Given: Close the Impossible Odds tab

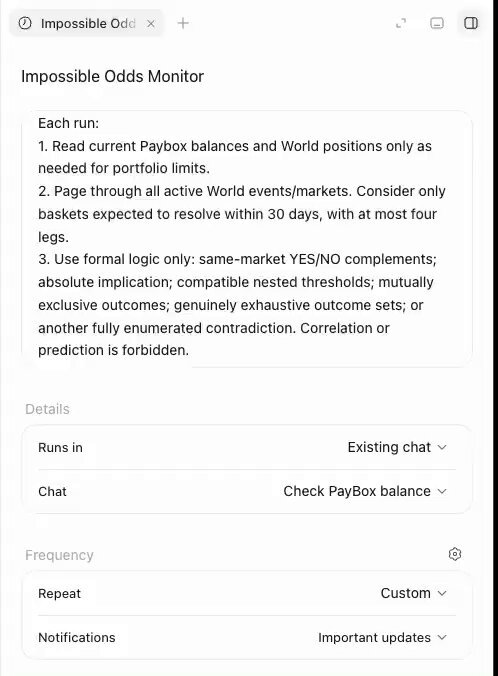Looking at the screenshot, I should [x=150, y=24].
